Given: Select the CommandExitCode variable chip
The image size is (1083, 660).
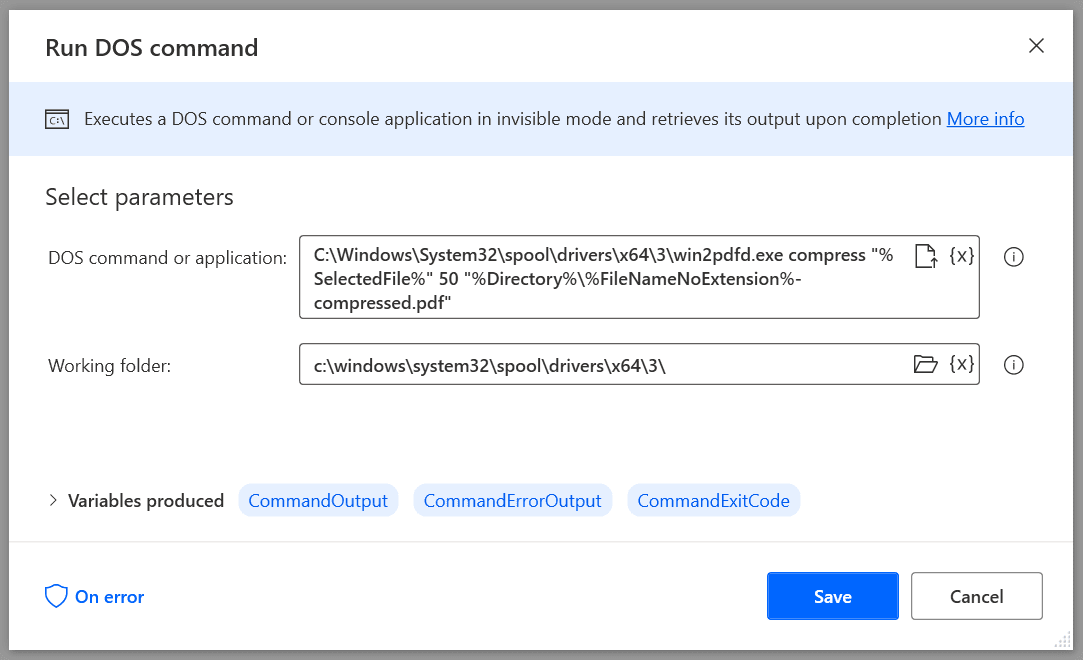Looking at the screenshot, I should tap(713, 501).
